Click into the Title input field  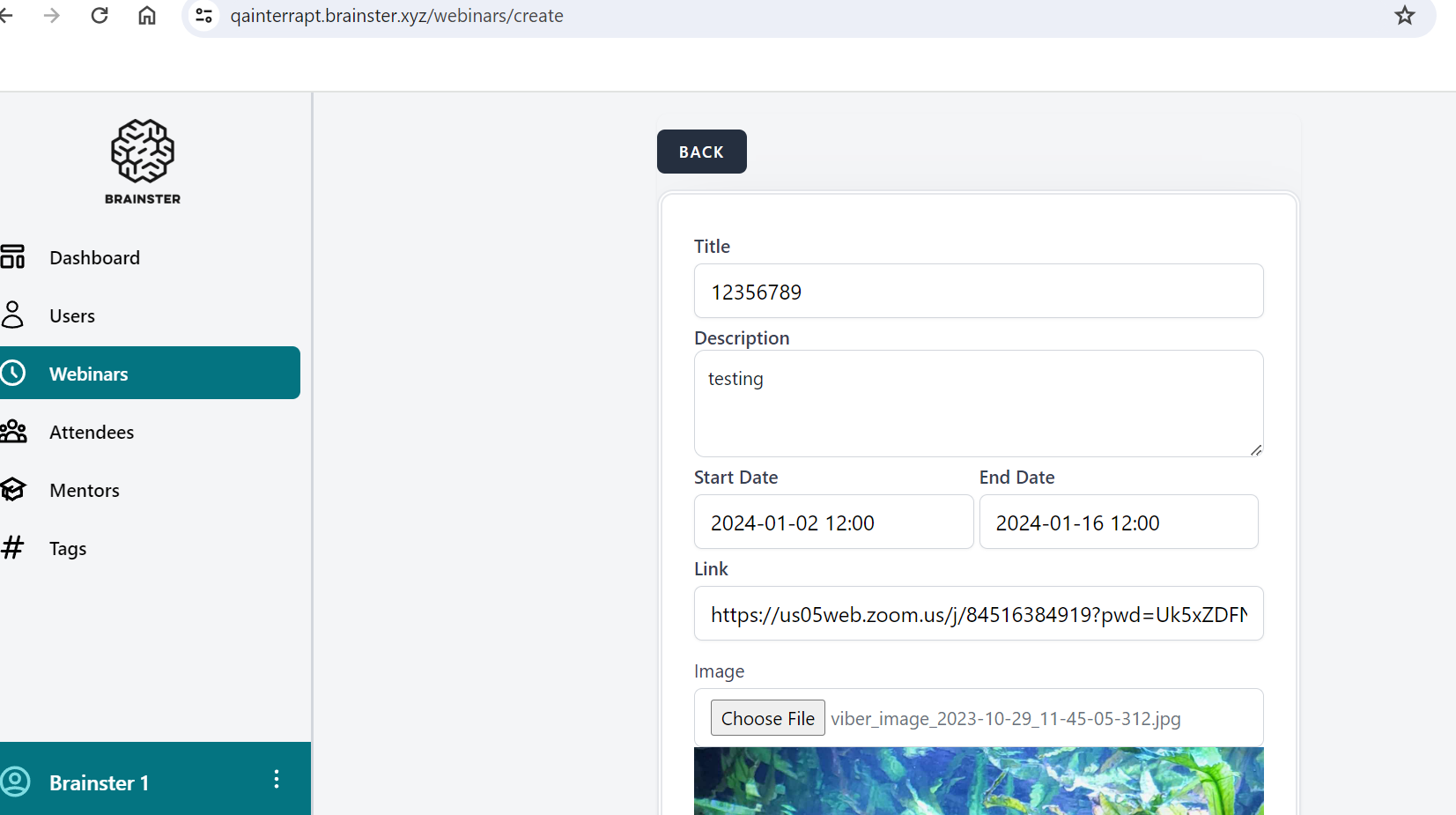point(978,292)
